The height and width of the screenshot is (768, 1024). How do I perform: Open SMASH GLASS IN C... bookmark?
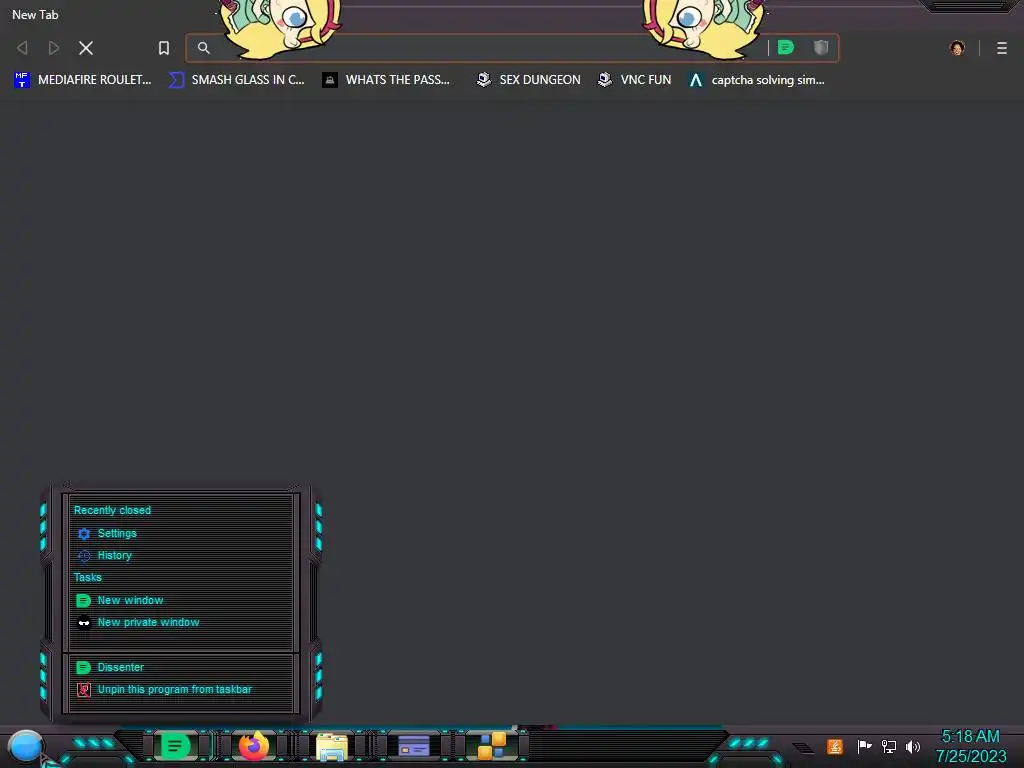click(236, 80)
